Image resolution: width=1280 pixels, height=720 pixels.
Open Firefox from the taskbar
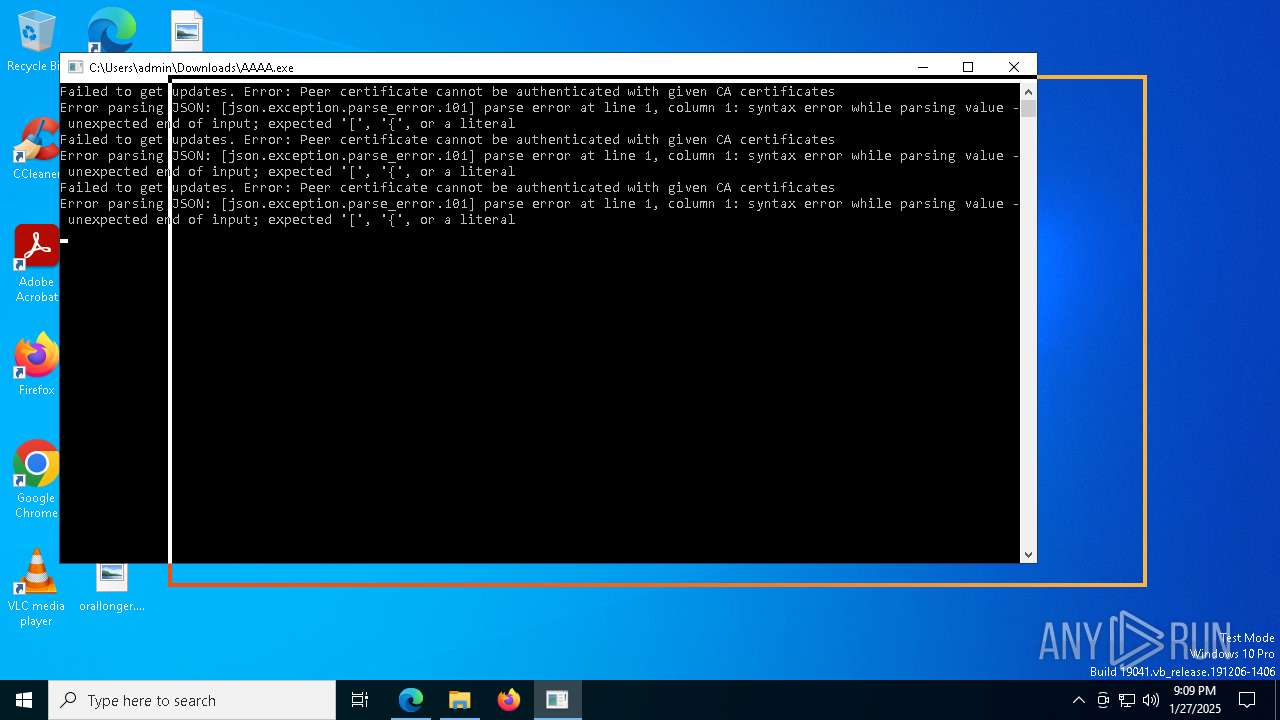coord(508,700)
